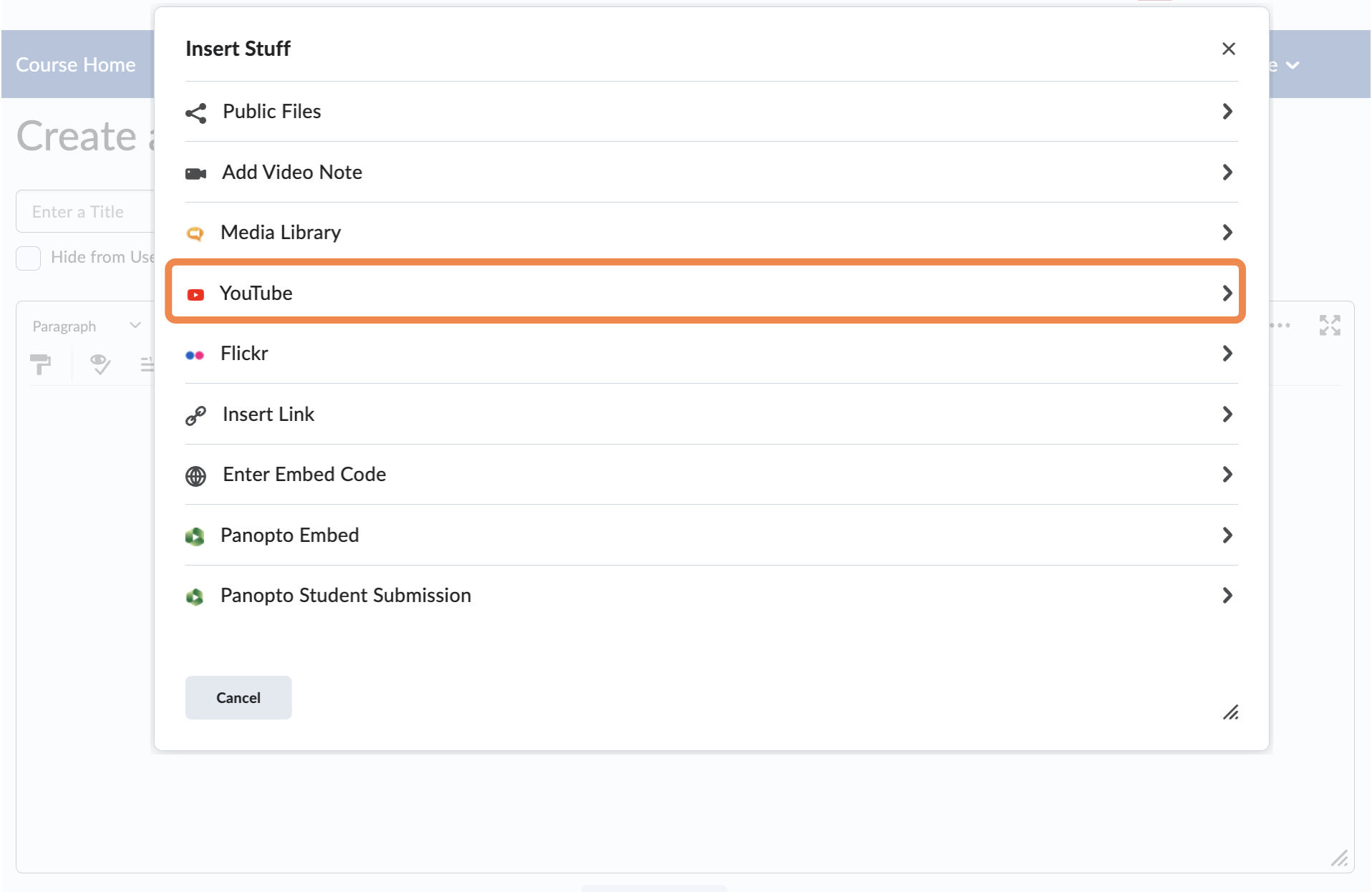The width and height of the screenshot is (1372, 892).
Task: Select the Public Files share icon
Action: pos(195,112)
